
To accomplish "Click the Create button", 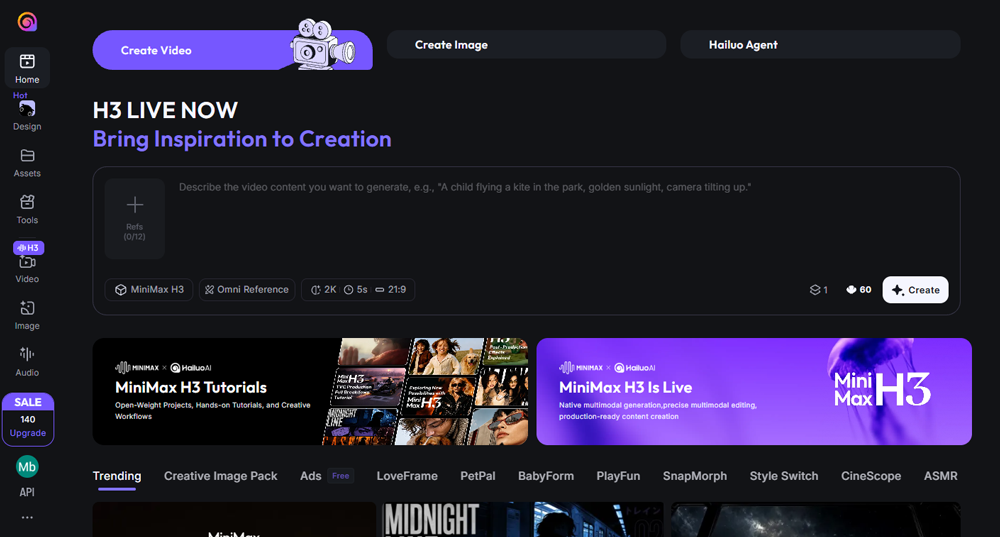I will pos(915,290).
